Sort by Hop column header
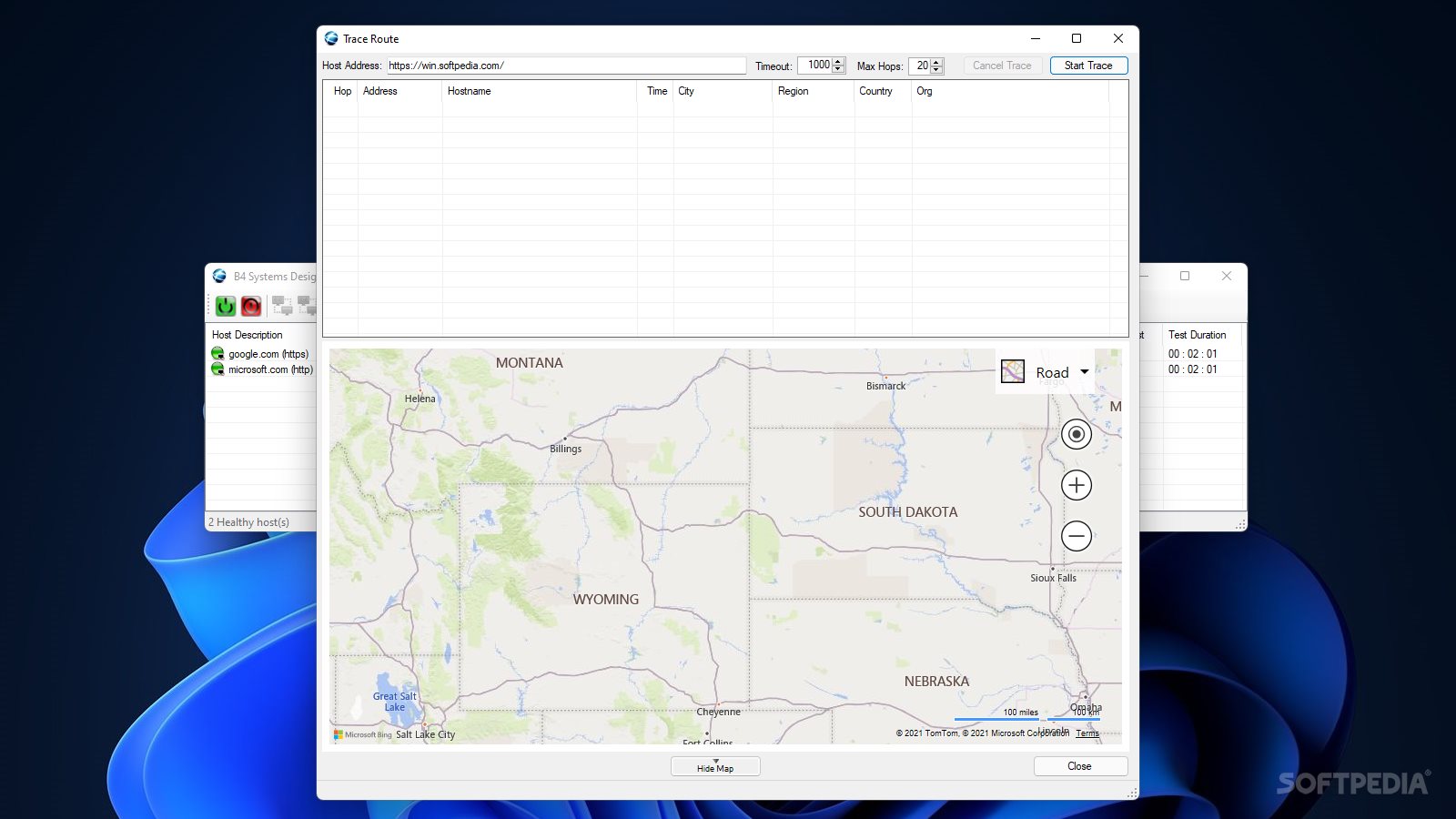The width and height of the screenshot is (1456, 819). (342, 91)
